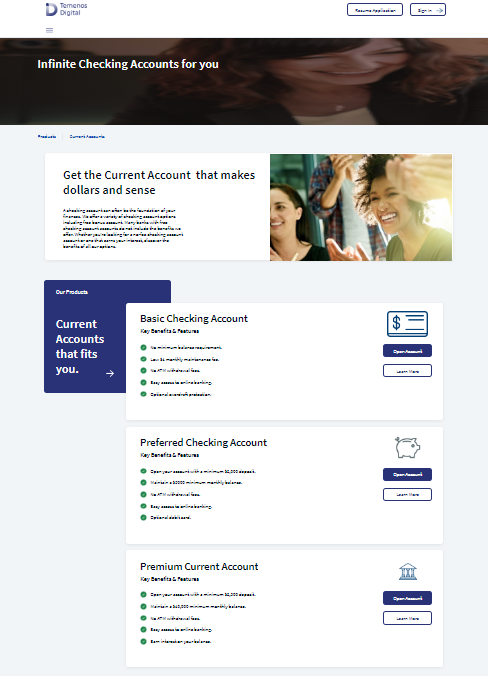
Task: Open Account for Basic Checking Account
Action: coord(407,351)
